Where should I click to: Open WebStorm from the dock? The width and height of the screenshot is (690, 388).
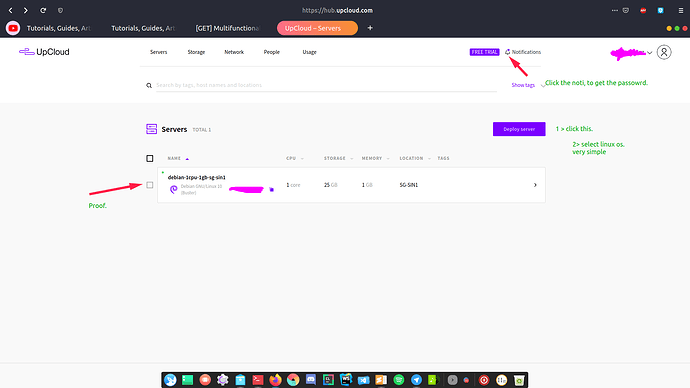[x=346, y=380]
